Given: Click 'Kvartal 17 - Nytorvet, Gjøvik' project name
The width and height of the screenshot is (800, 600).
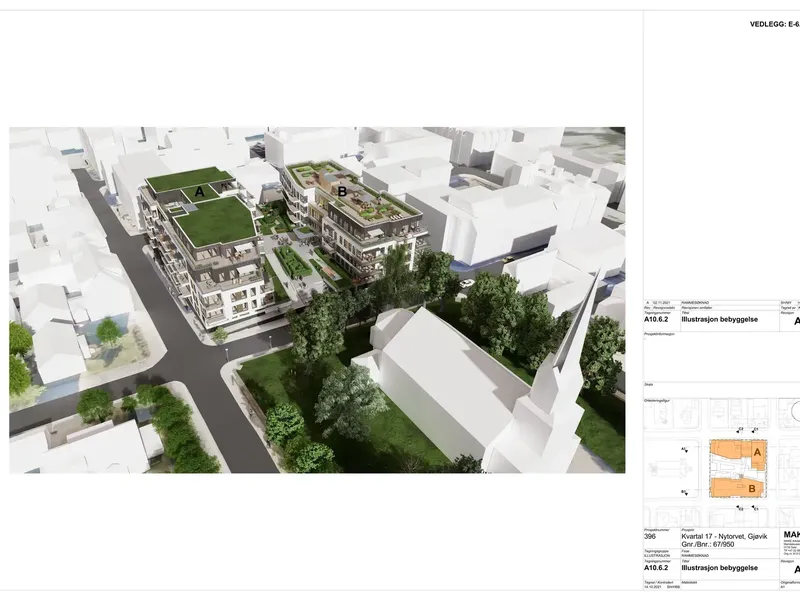Looking at the screenshot, I should click(724, 536).
